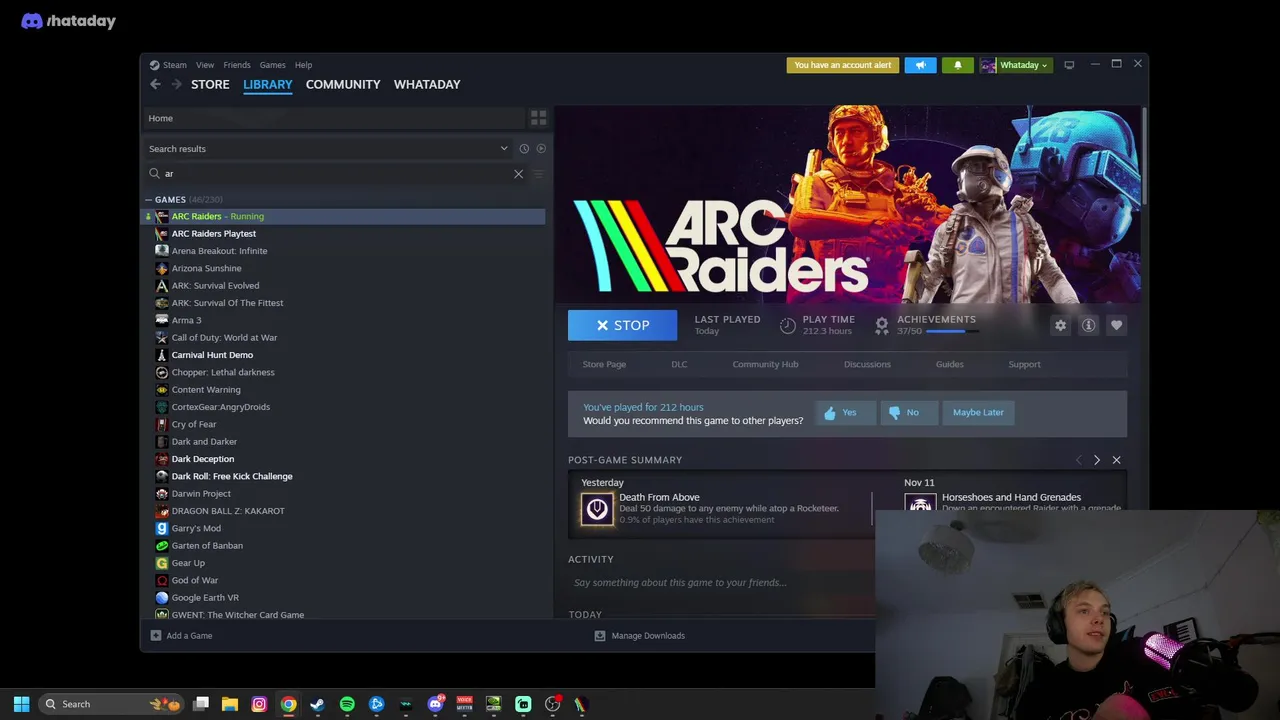Stop the running ARC Raiders game
The width and height of the screenshot is (1280, 720).
point(622,325)
